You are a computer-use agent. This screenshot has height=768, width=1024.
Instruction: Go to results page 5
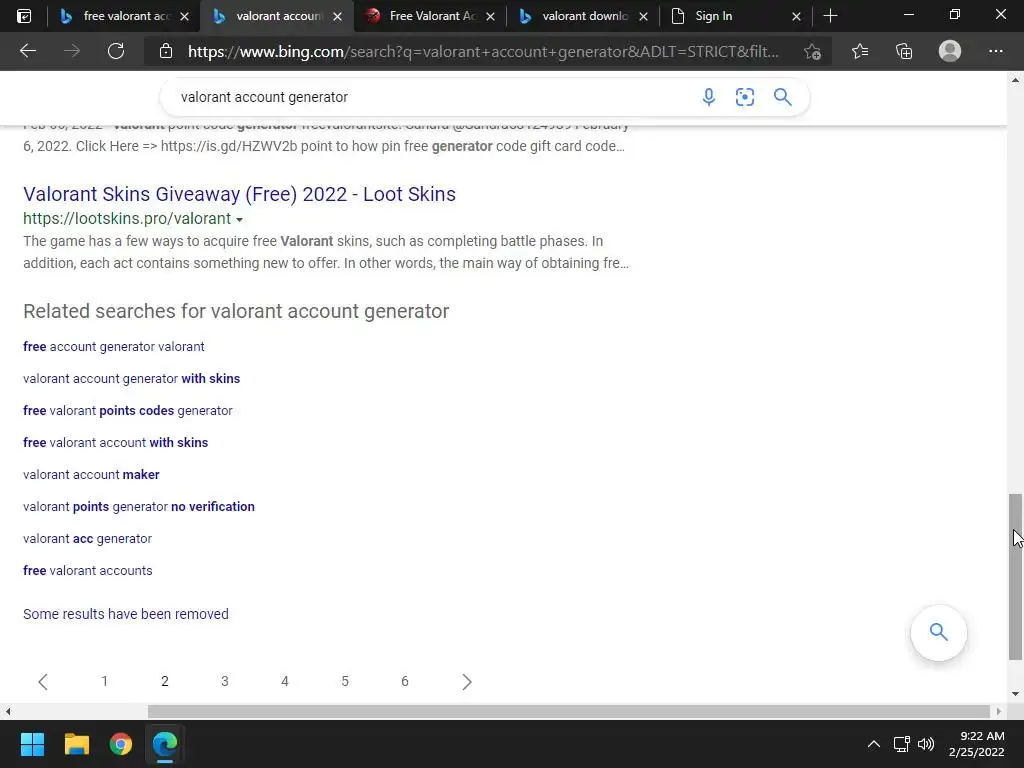click(x=345, y=682)
